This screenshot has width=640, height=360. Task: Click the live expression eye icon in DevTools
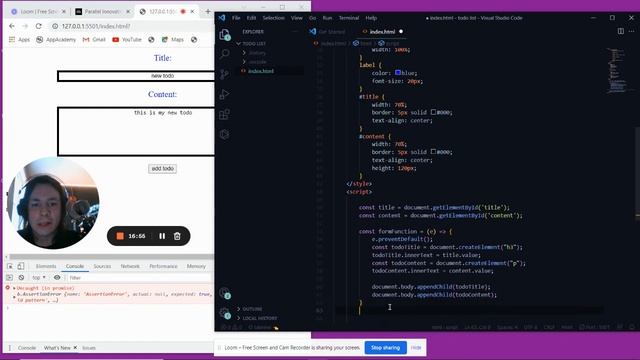pyautogui.click(x=57, y=278)
